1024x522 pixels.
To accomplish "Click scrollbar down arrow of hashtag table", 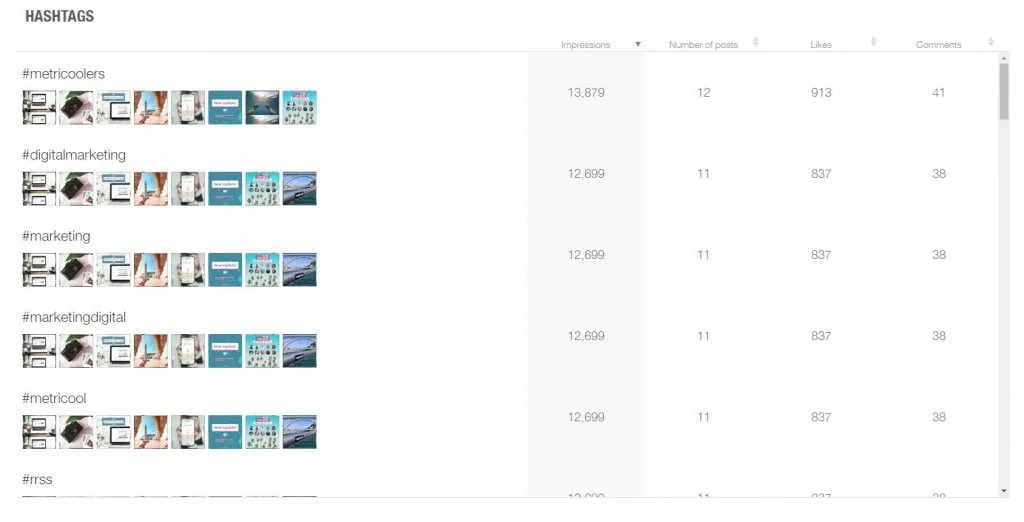I will coord(1004,491).
